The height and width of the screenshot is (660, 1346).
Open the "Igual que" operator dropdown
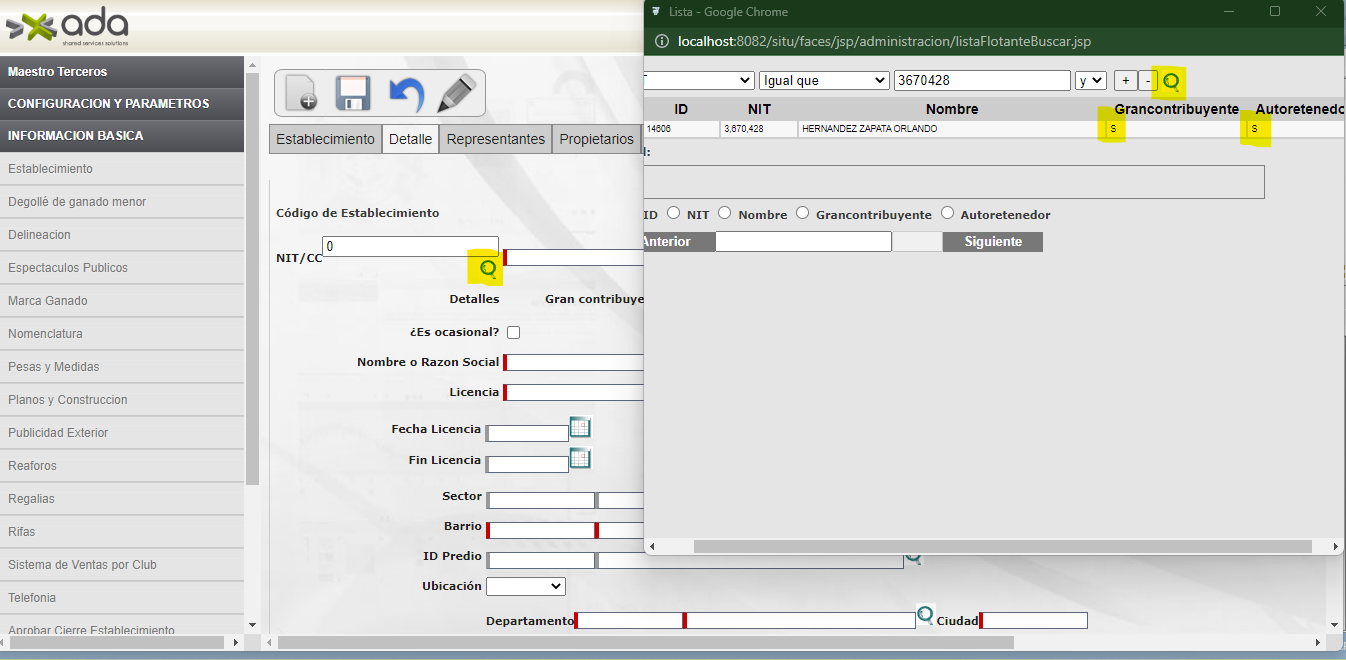point(824,80)
